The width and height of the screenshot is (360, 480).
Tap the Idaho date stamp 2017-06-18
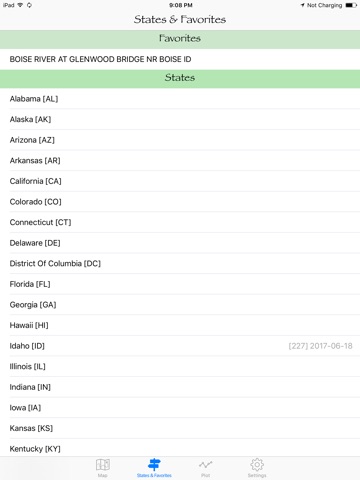click(331, 346)
